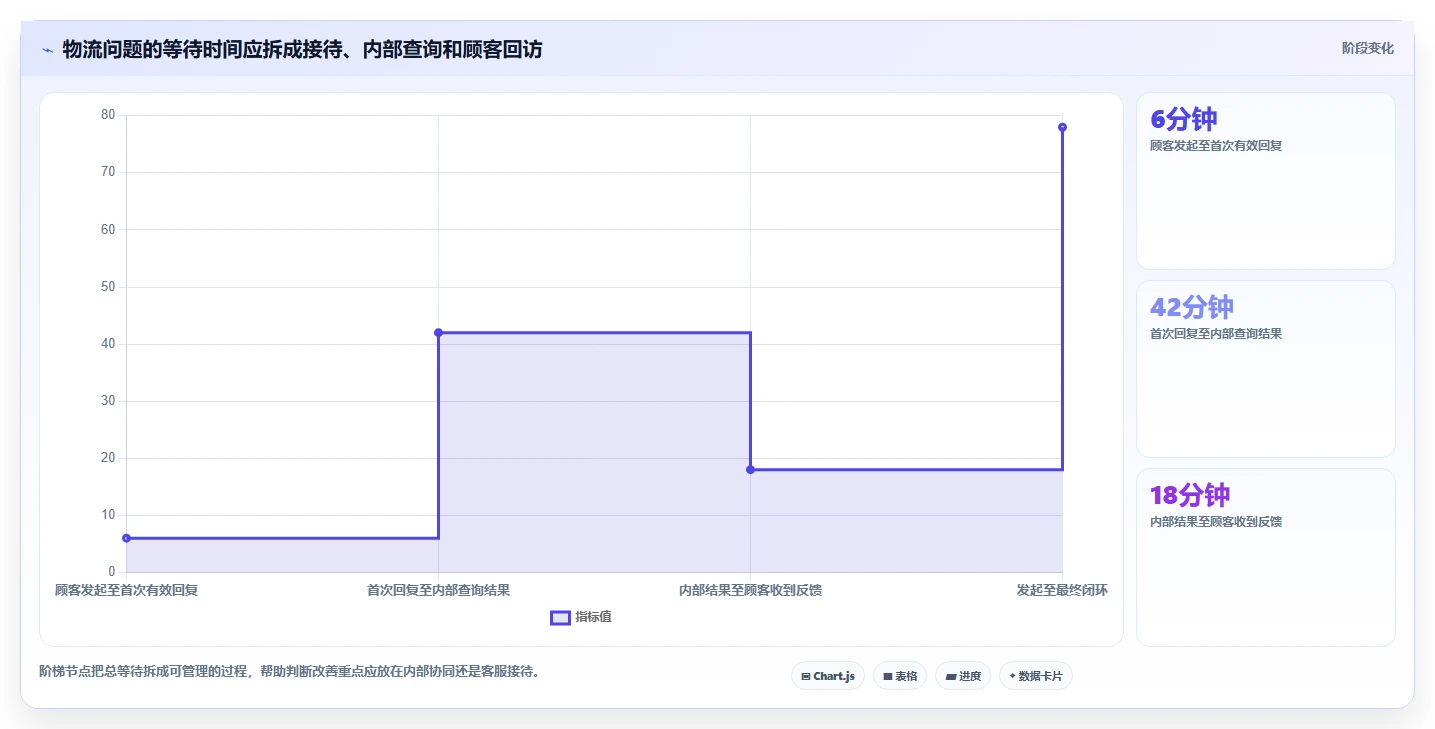Click the 发起至最终闭环 axis label
This screenshot has height=729, width=1435.
click(1062, 590)
